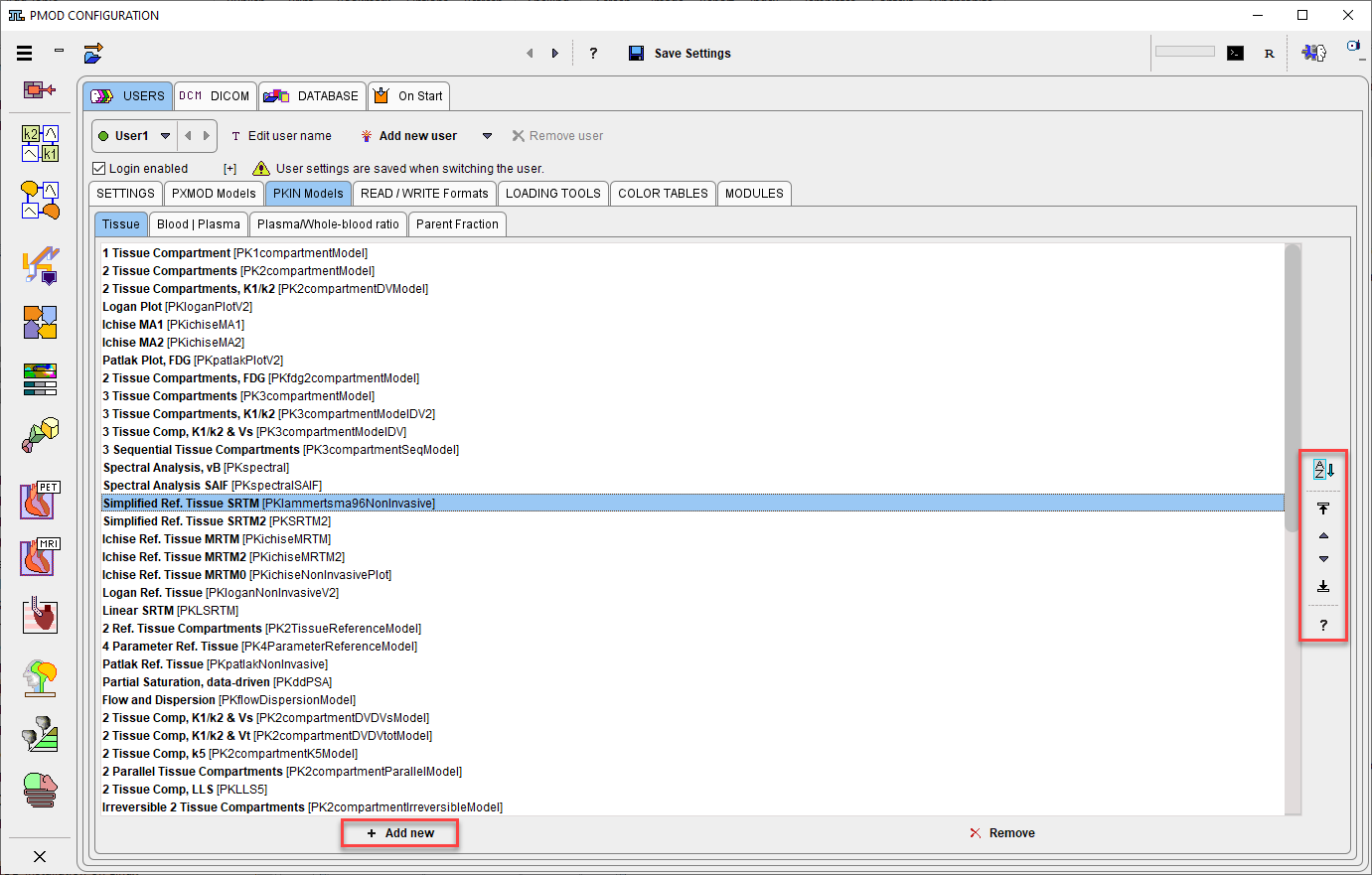Open the PKIN Models sub-tab
Viewport: 1372px width, 875px height.
point(308,194)
